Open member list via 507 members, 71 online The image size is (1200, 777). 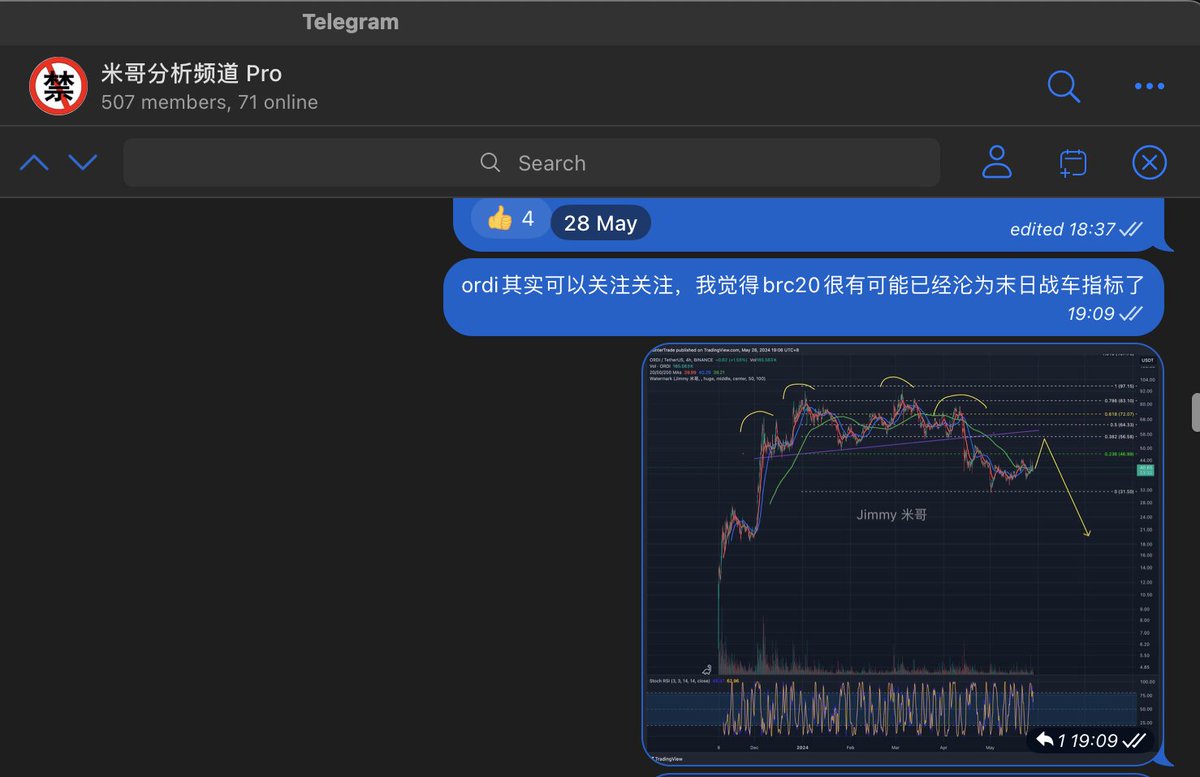coord(210,102)
